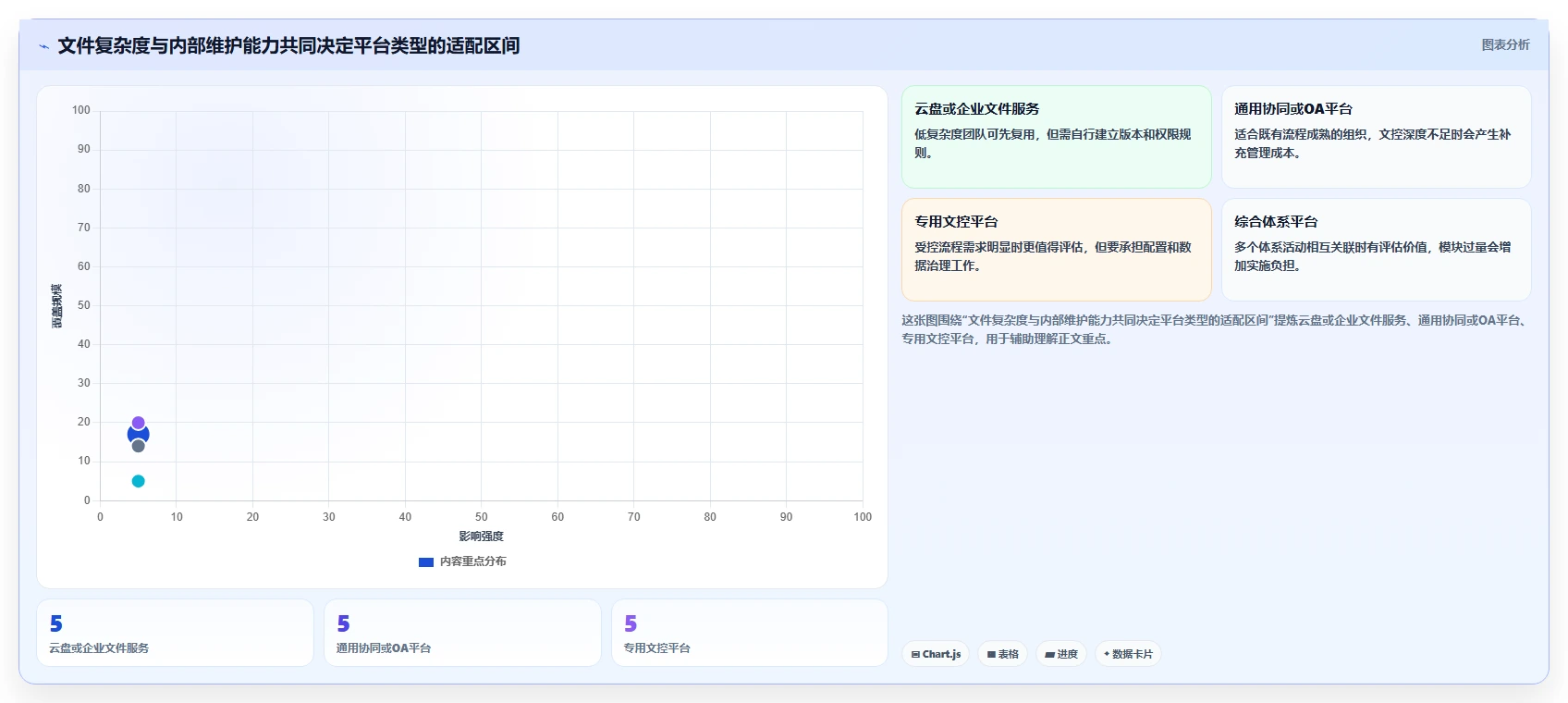
Task: Open the orange 专用文控平台 description card
Action: click(x=1057, y=250)
